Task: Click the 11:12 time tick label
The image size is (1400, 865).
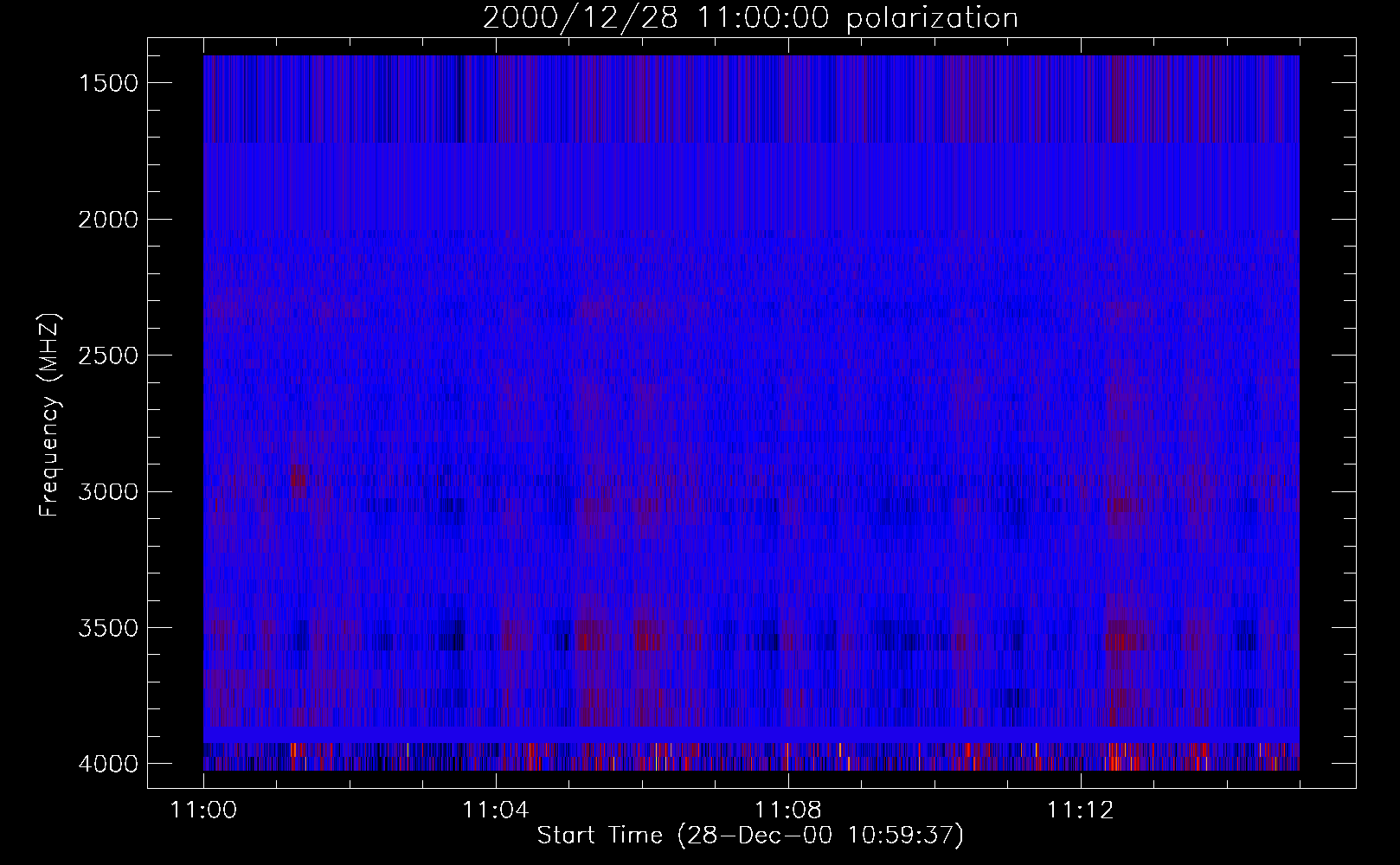Action: pos(1079,811)
